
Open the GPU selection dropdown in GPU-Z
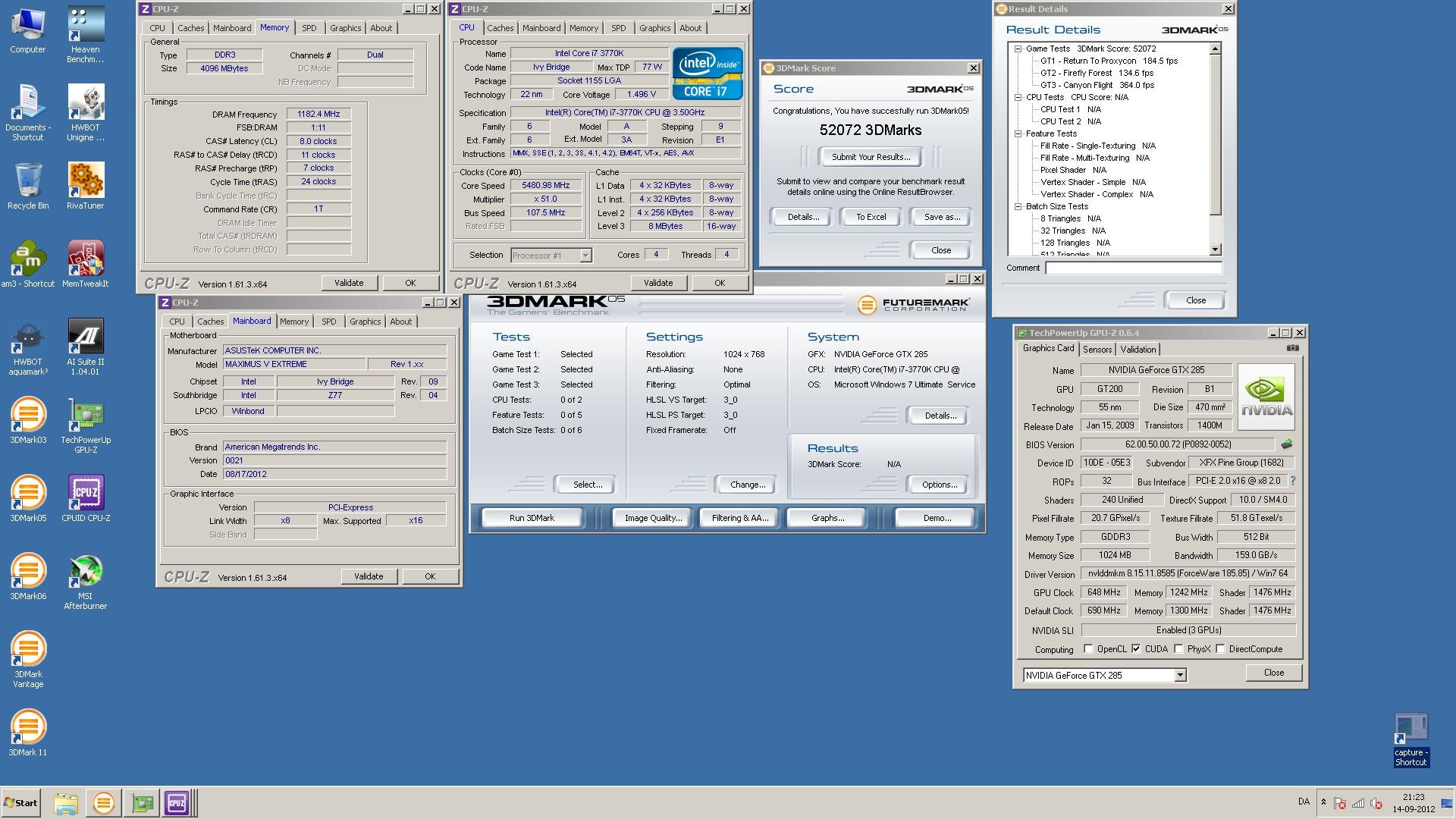coord(1180,675)
